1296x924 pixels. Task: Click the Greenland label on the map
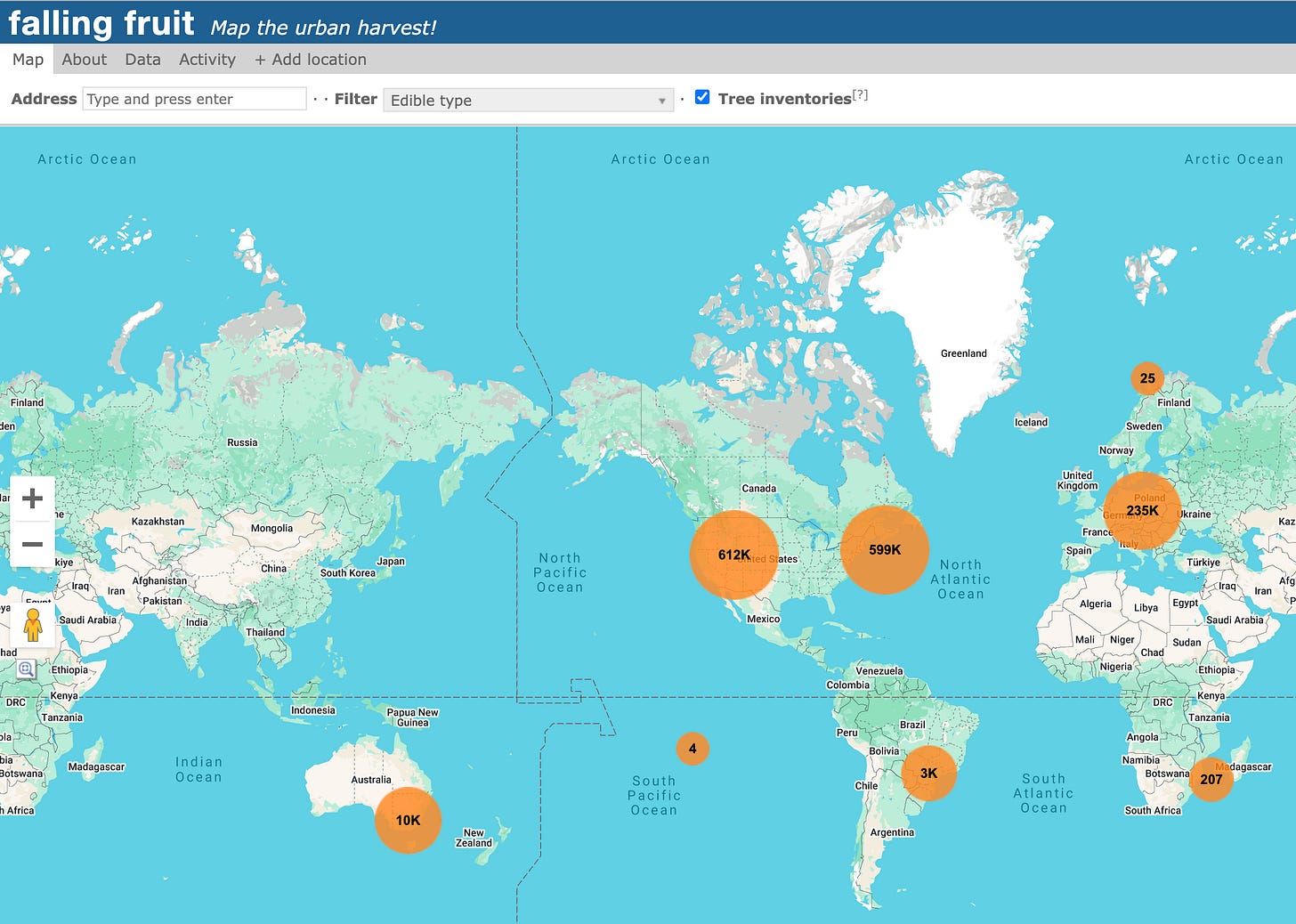pyautogui.click(x=964, y=353)
